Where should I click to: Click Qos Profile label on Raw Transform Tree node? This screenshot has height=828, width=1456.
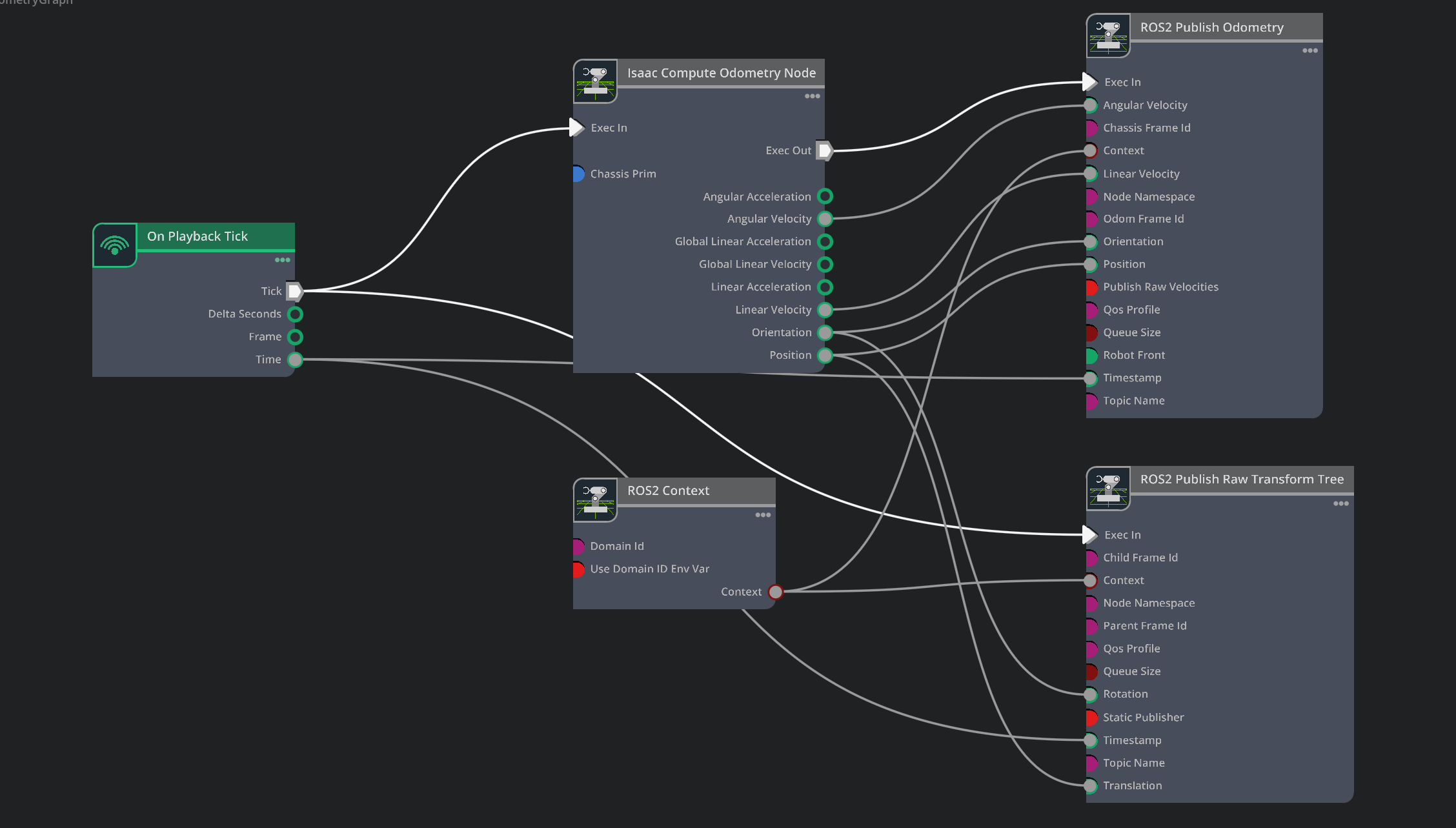tap(1131, 649)
